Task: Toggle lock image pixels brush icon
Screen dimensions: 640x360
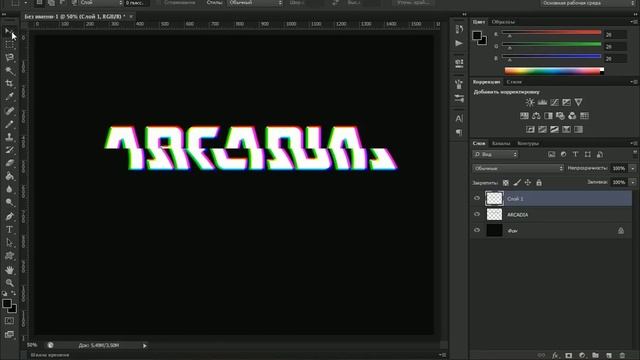Action: click(517, 183)
